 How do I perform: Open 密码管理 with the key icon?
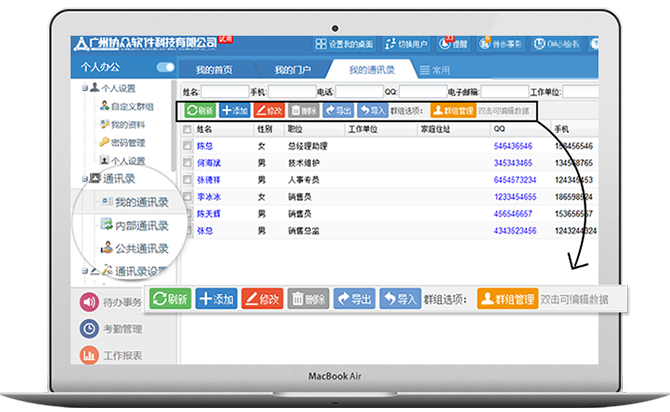tap(123, 142)
